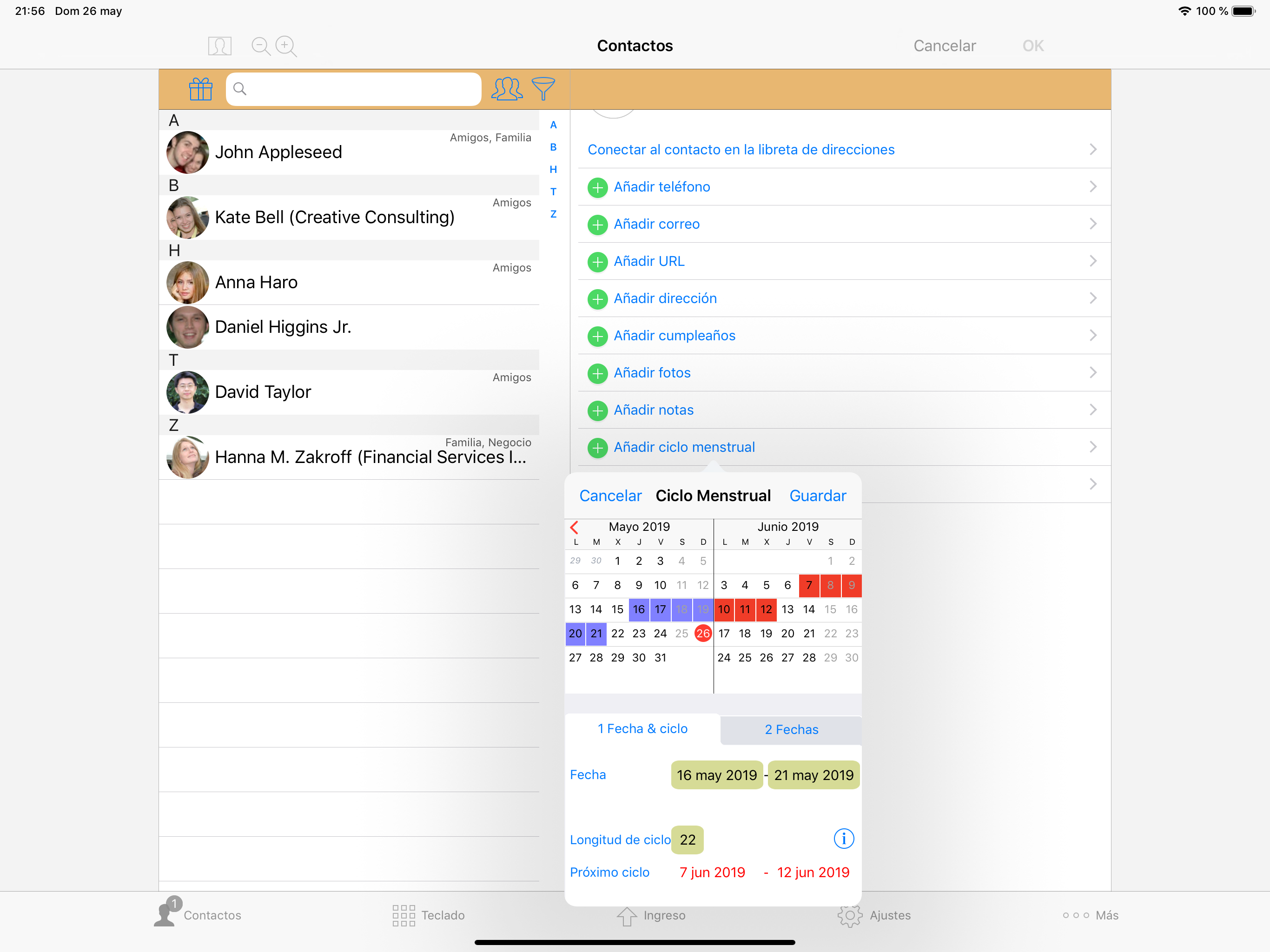Tap the 16 may 2019 start date field
The width and height of the screenshot is (1270, 952).
(x=716, y=775)
